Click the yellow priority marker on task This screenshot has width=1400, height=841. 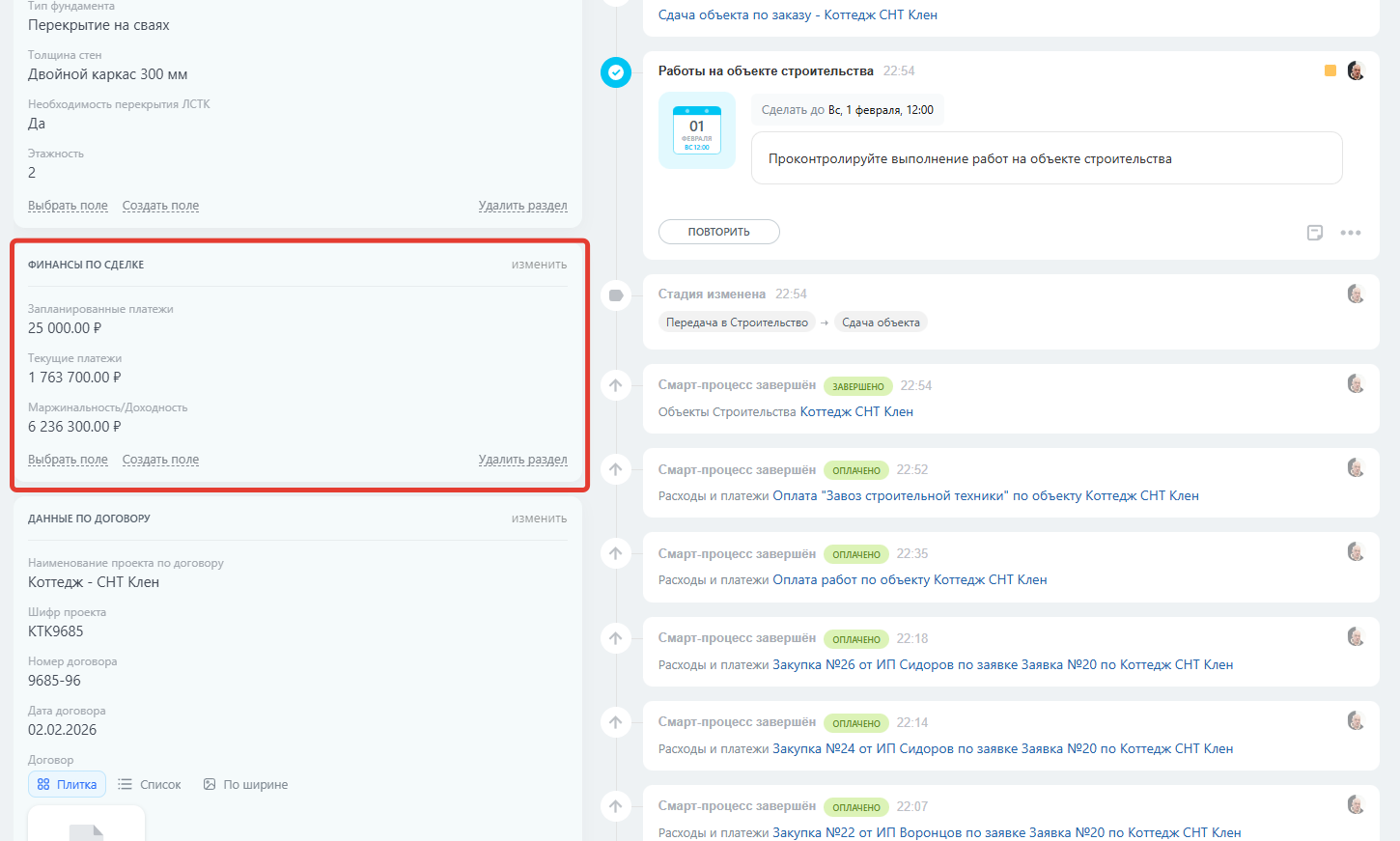tap(1330, 71)
